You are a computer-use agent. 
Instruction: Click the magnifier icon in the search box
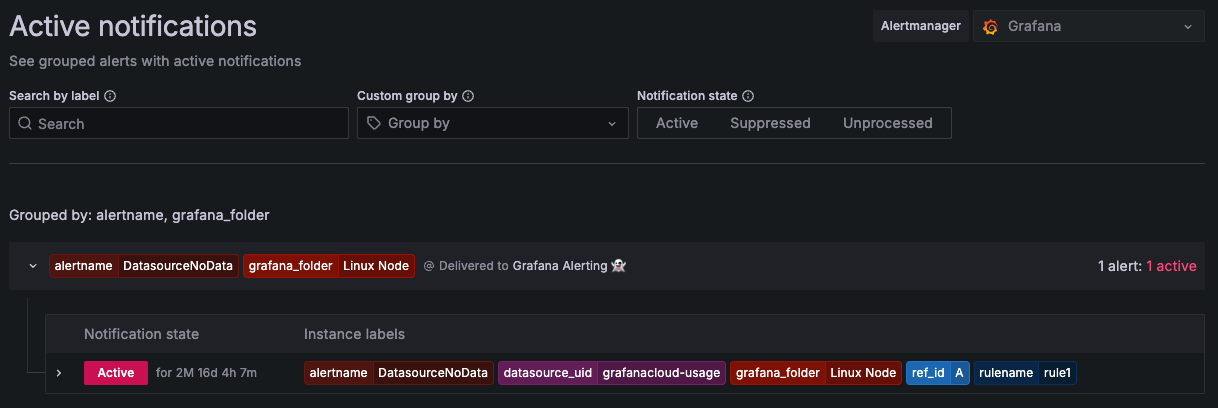[25, 124]
